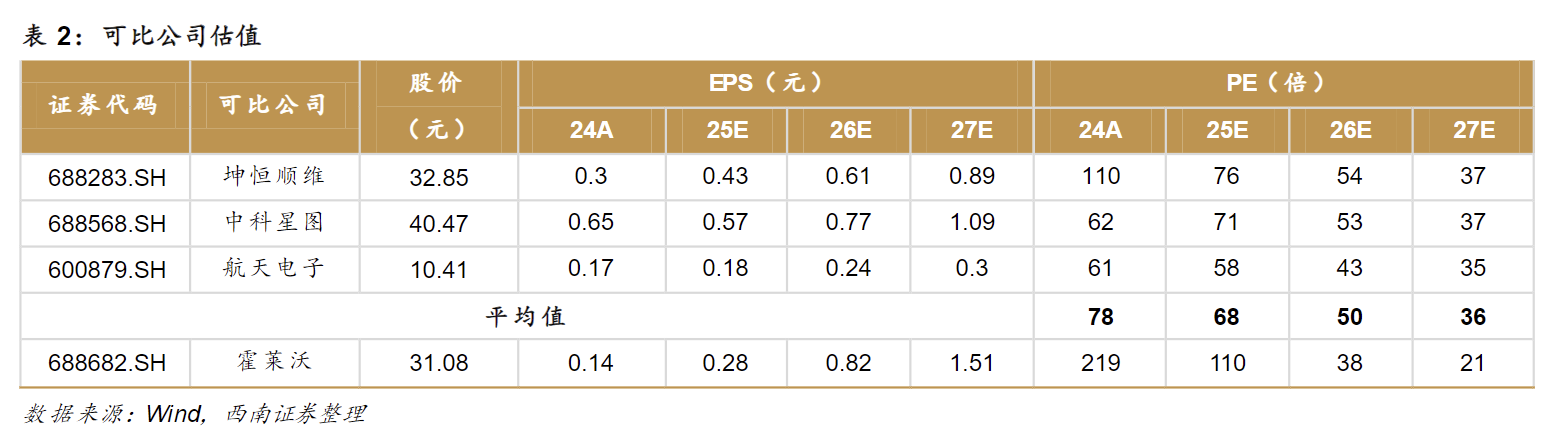Click 霍莱沃's 24A PE value 219

(x=1100, y=364)
